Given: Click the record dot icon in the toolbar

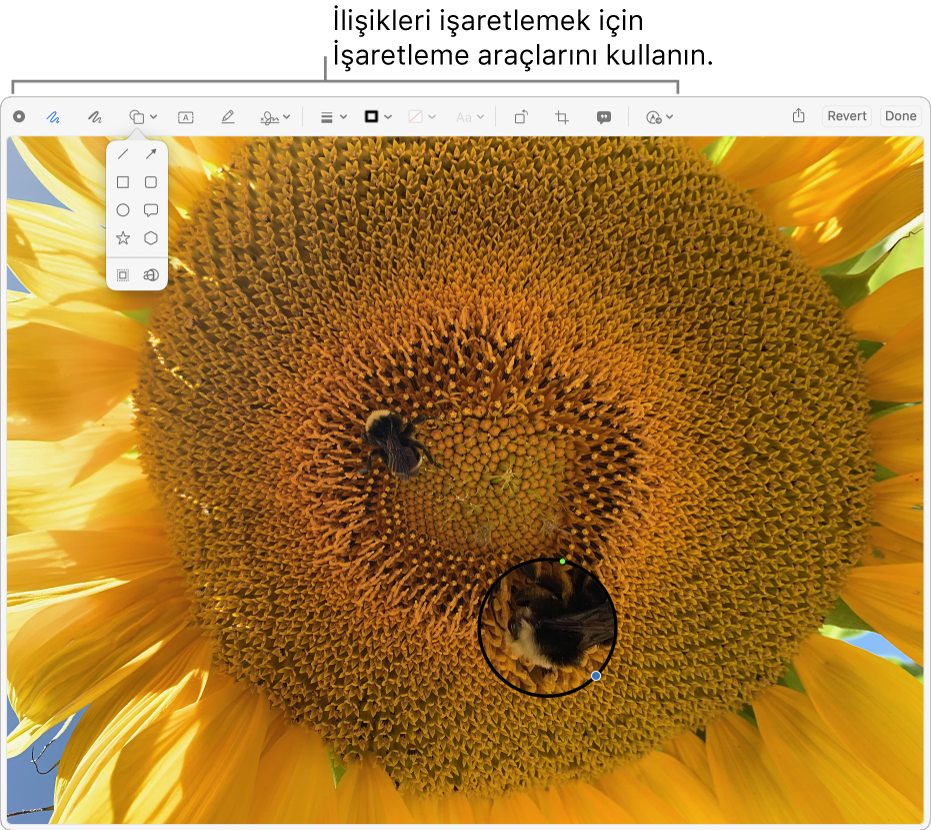Looking at the screenshot, I should pyautogui.click(x=19, y=116).
